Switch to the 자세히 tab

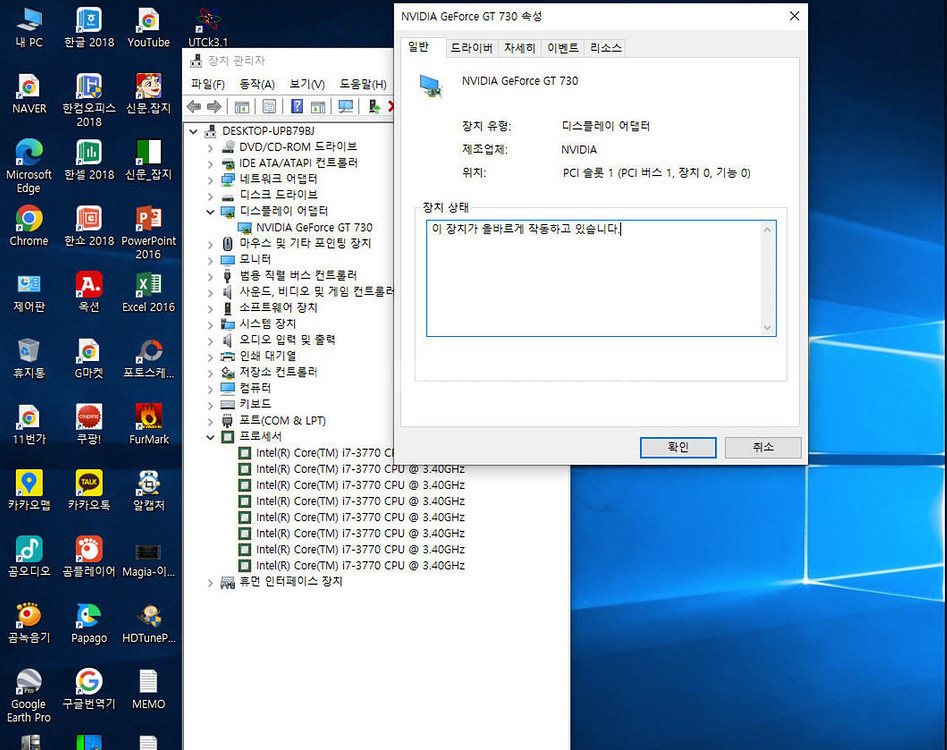[519, 48]
